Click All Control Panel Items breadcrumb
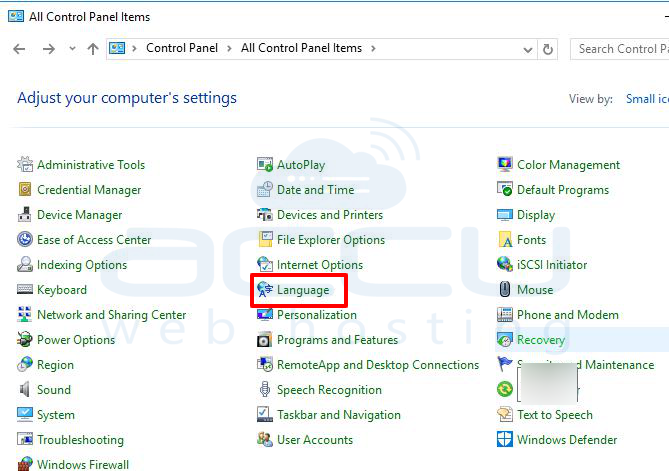The width and height of the screenshot is (669, 471). (x=302, y=48)
